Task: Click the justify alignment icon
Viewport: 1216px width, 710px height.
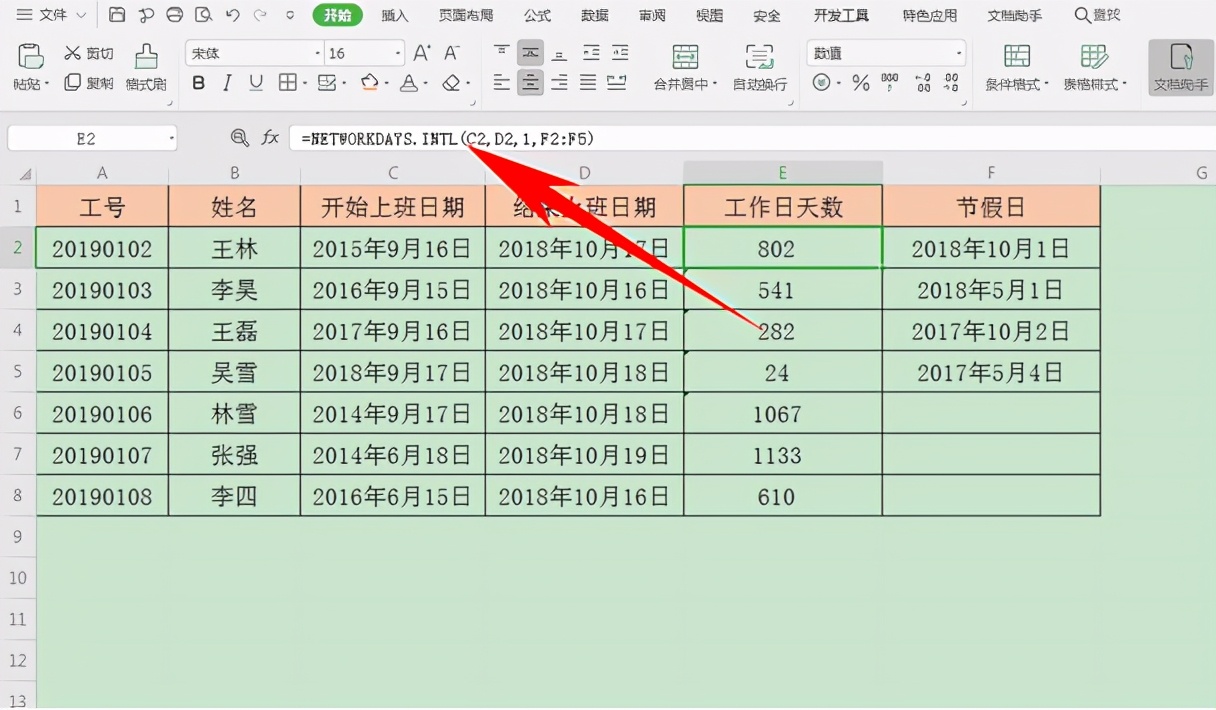Action: 588,83
